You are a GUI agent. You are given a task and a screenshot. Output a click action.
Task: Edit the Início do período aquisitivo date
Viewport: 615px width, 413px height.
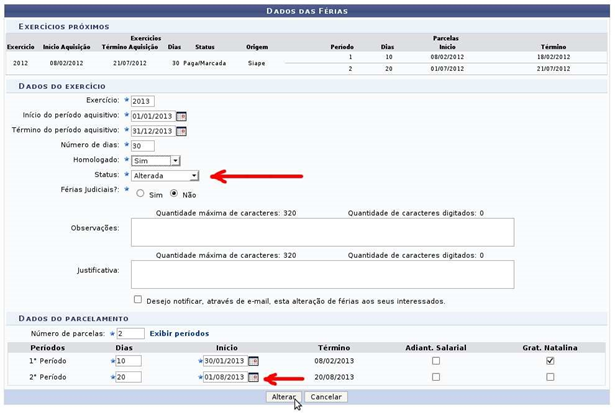[153, 116]
